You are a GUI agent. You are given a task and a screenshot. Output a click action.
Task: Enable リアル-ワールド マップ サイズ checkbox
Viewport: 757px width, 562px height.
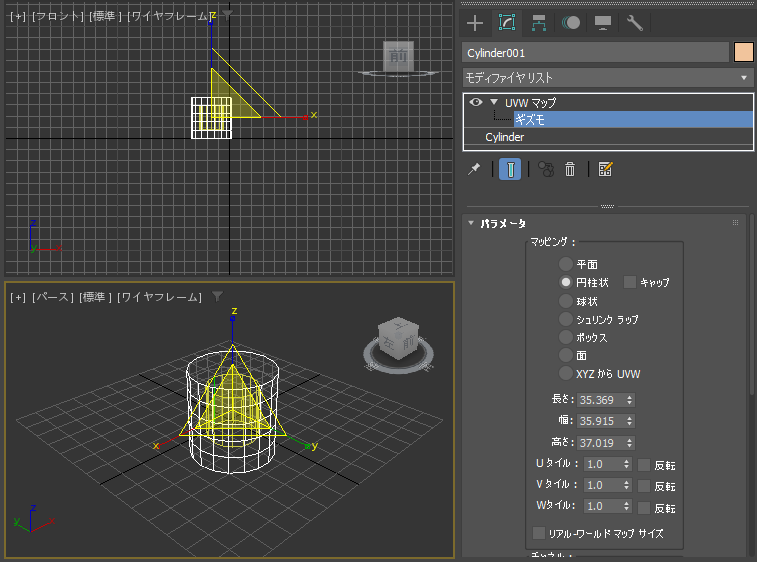(539, 533)
